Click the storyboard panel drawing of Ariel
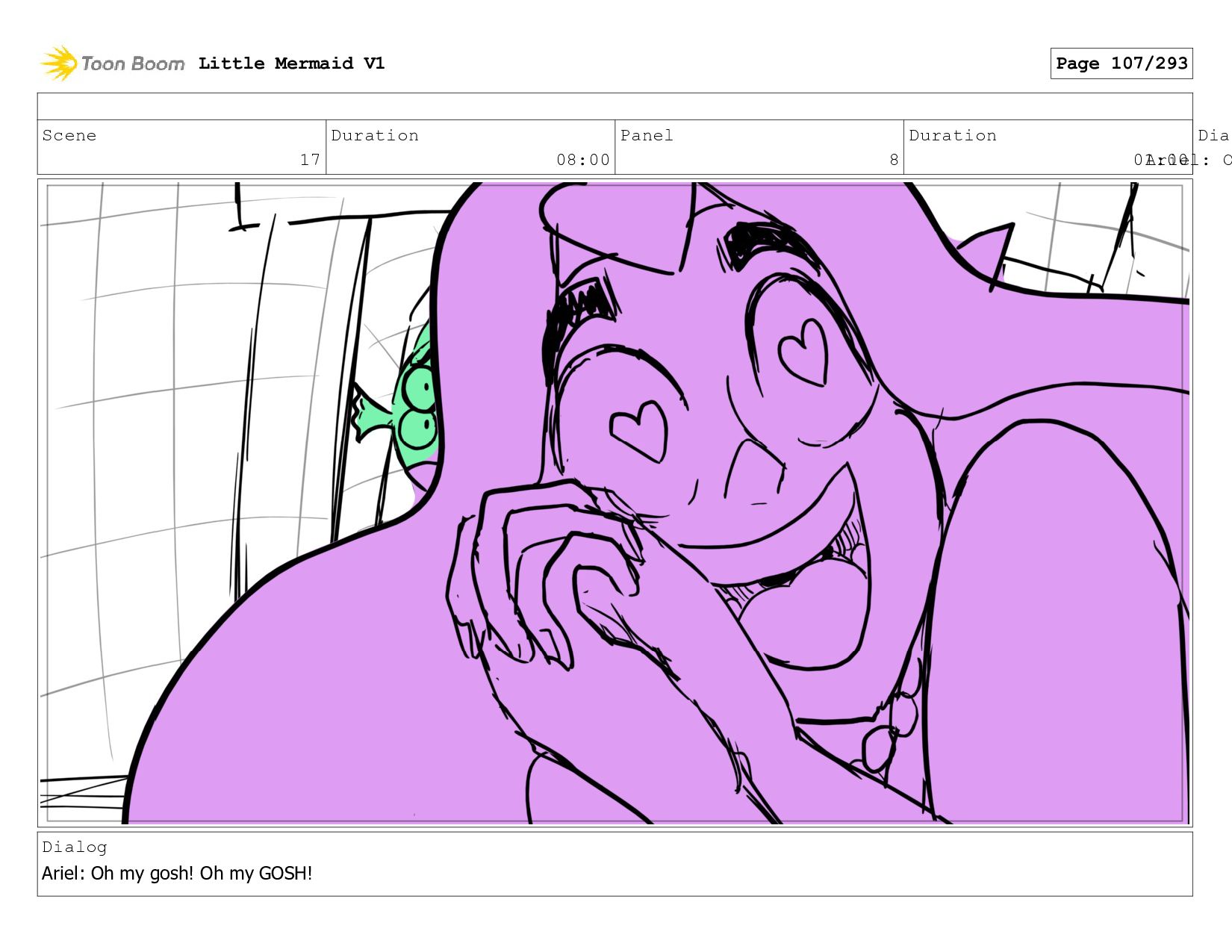The image size is (1232, 952). click(615, 503)
